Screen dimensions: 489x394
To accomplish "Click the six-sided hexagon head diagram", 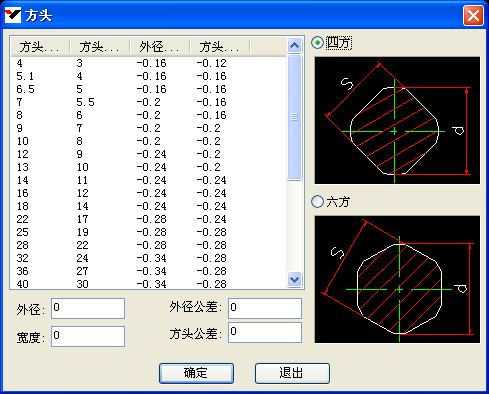I will (x=397, y=279).
